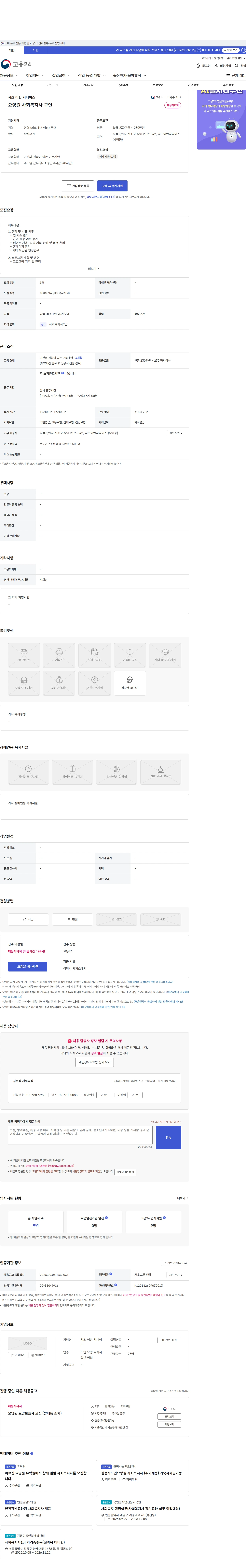246x1568 pixels.
Task: Open 지도 보기 next to 근무 예정지
Action: [176, 433]
